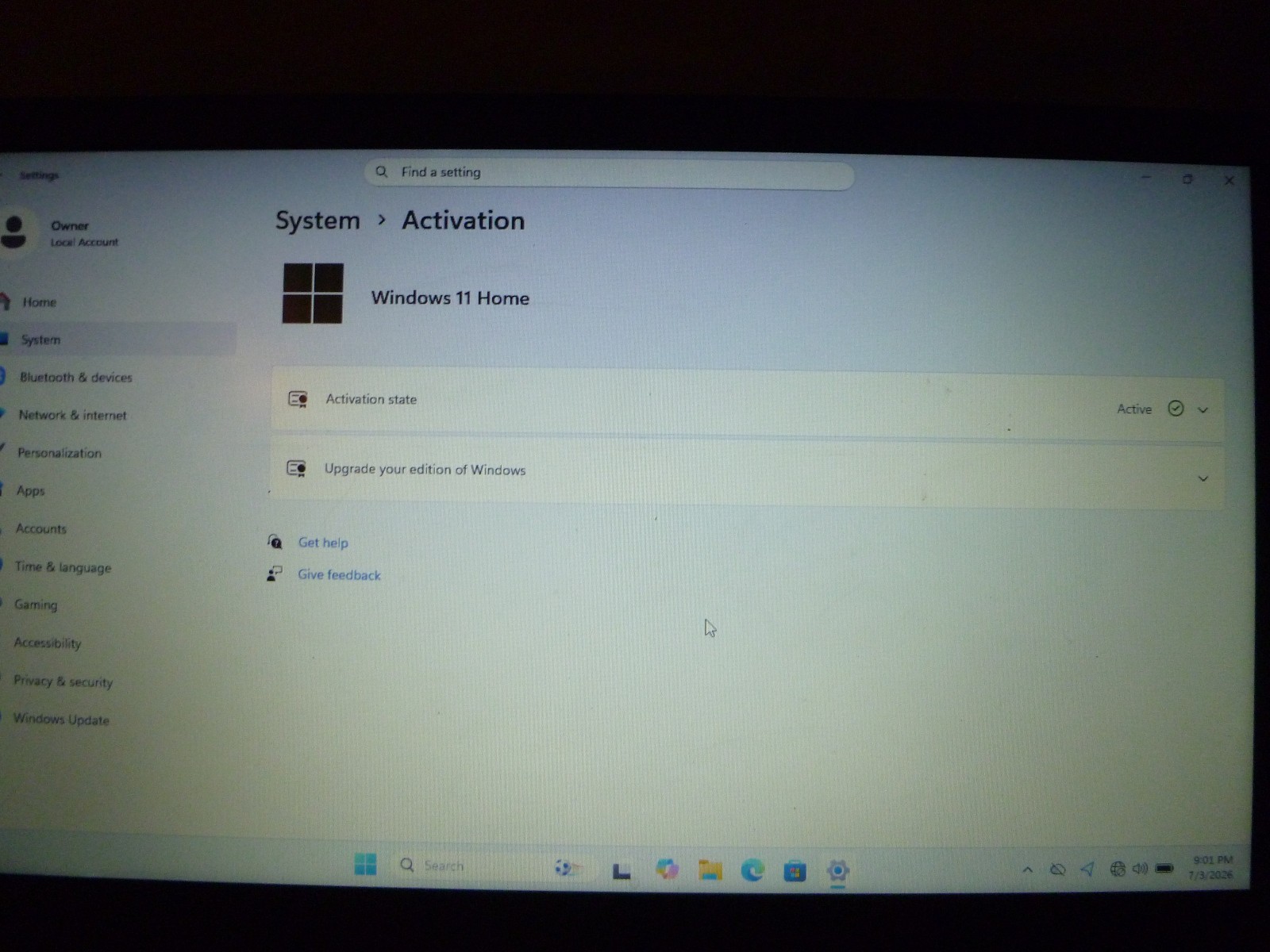Screen dimensions: 1270x952
Task: Open the Windows Start menu
Action: coord(366,865)
